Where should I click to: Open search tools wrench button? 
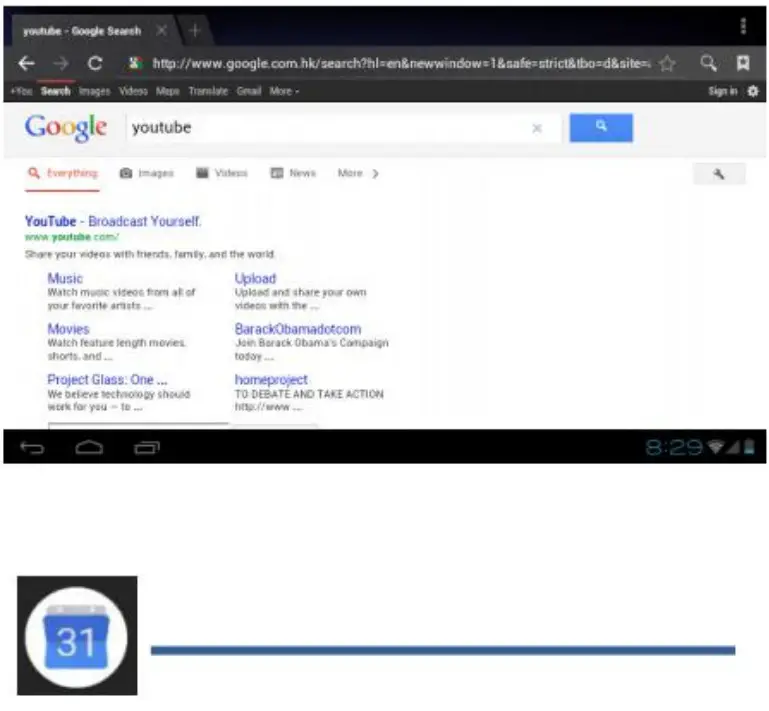(719, 174)
